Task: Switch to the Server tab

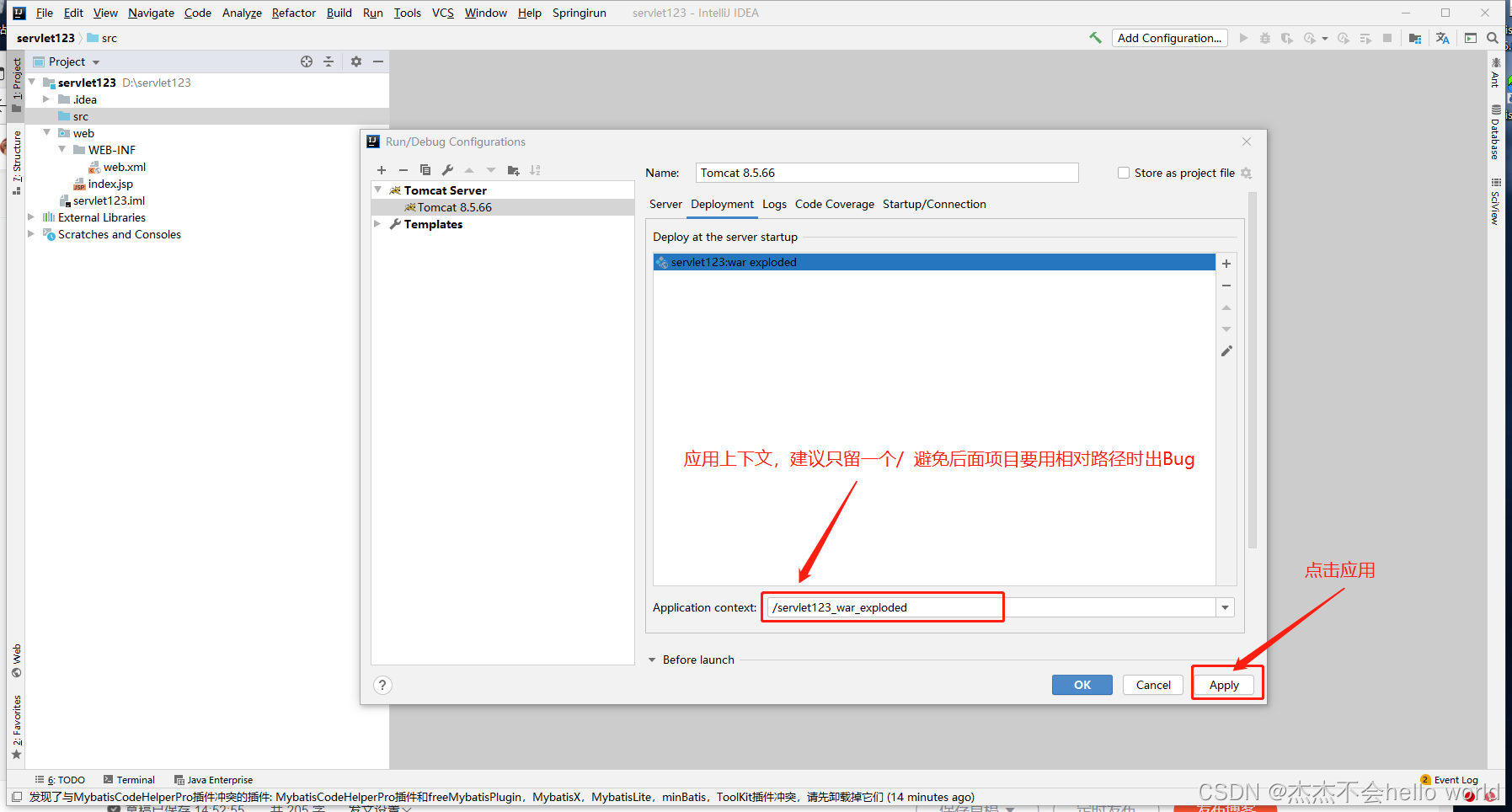Action: click(665, 204)
